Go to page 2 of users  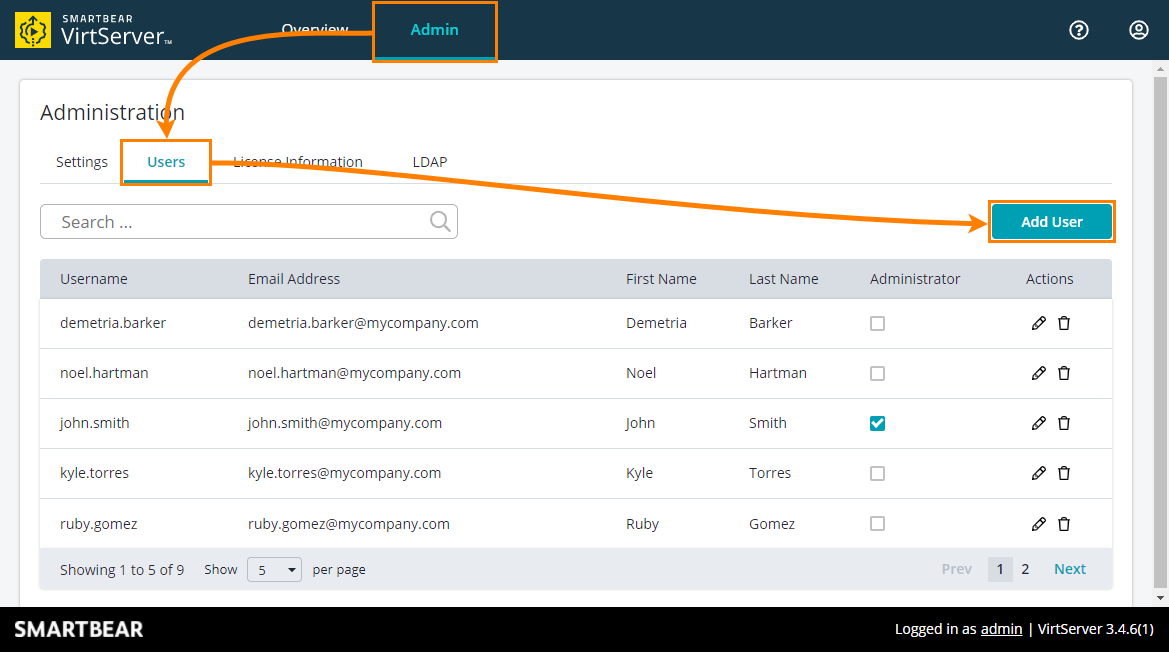click(x=1024, y=568)
